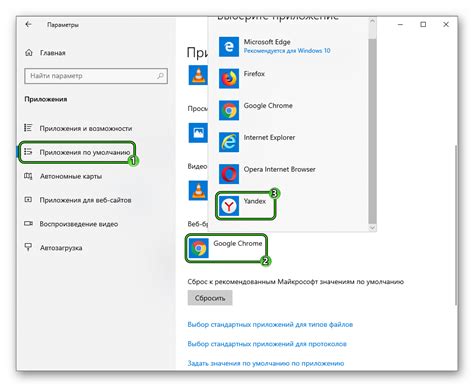Click the Chrome icon in popup list

click(x=229, y=110)
